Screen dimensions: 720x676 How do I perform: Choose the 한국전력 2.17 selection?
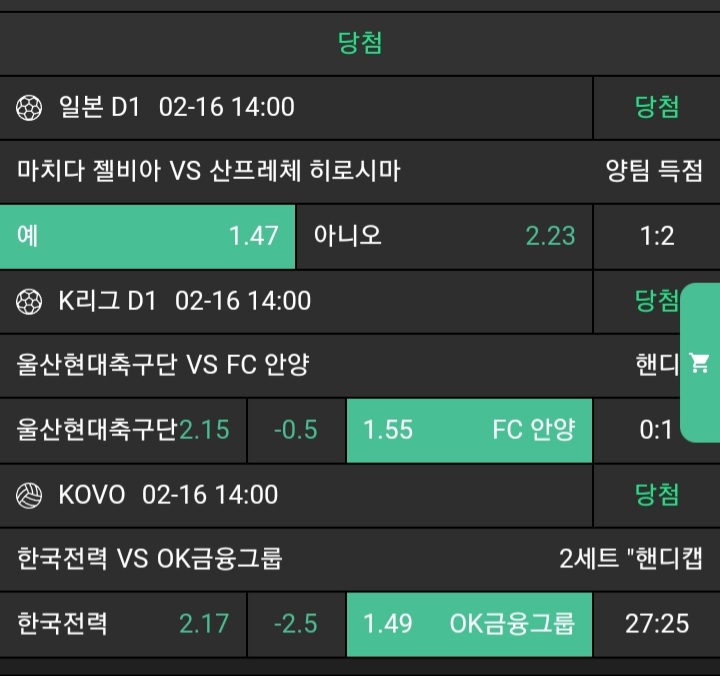coord(123,624)
